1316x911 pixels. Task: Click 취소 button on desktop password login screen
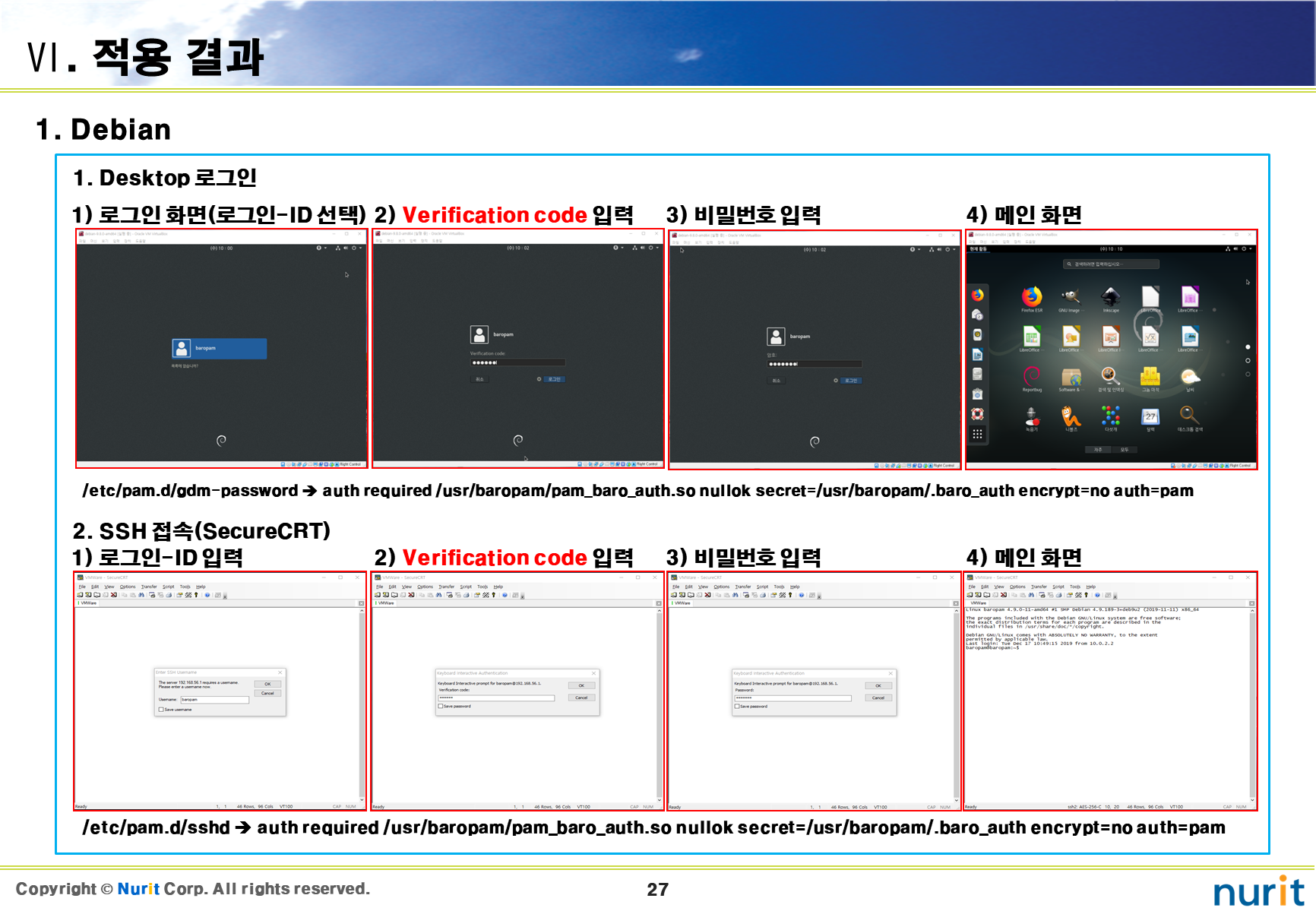click(x=776, y=381)
